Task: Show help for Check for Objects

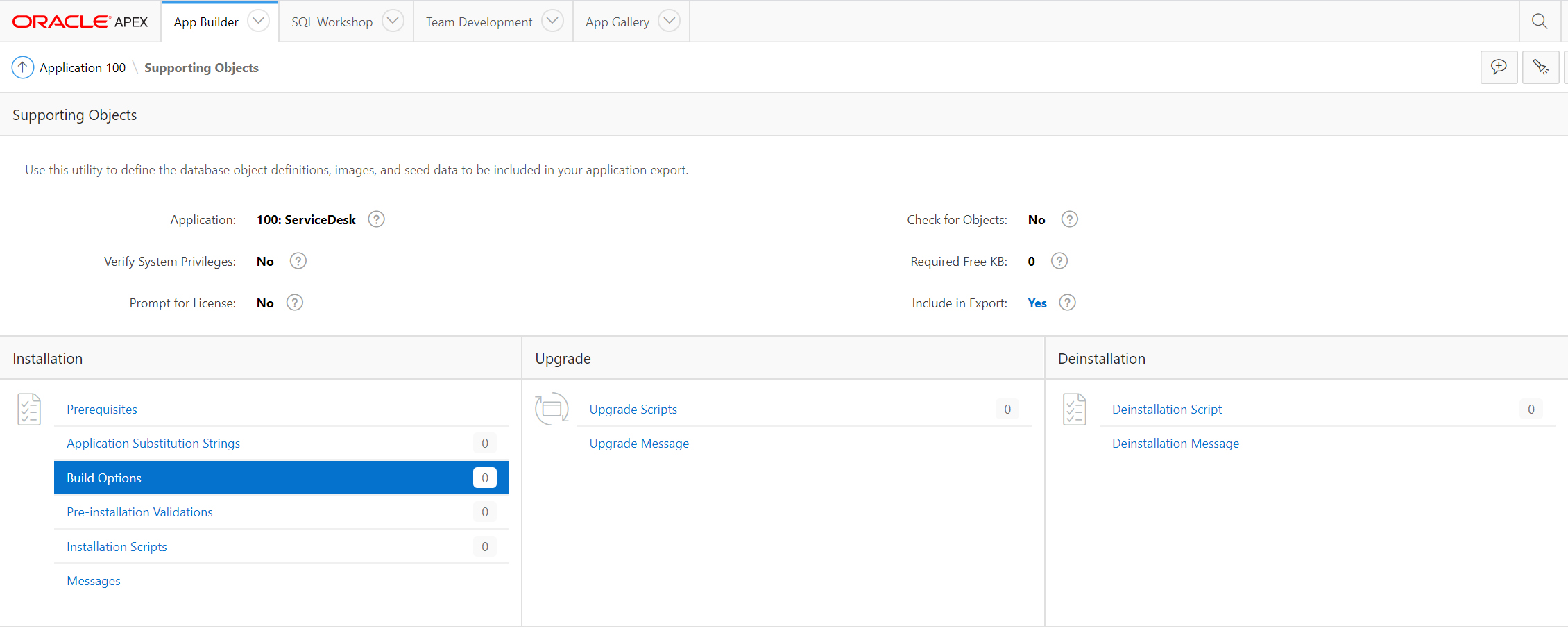Action: 1070,219
